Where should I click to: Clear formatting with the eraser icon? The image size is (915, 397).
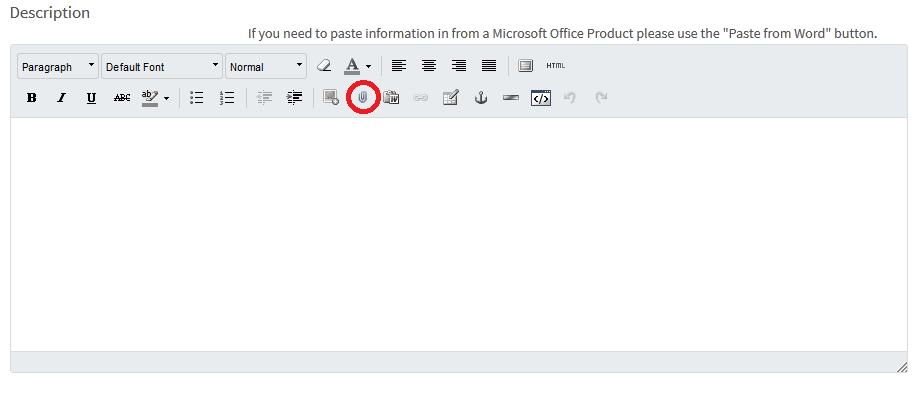click(x=324, y=66)
